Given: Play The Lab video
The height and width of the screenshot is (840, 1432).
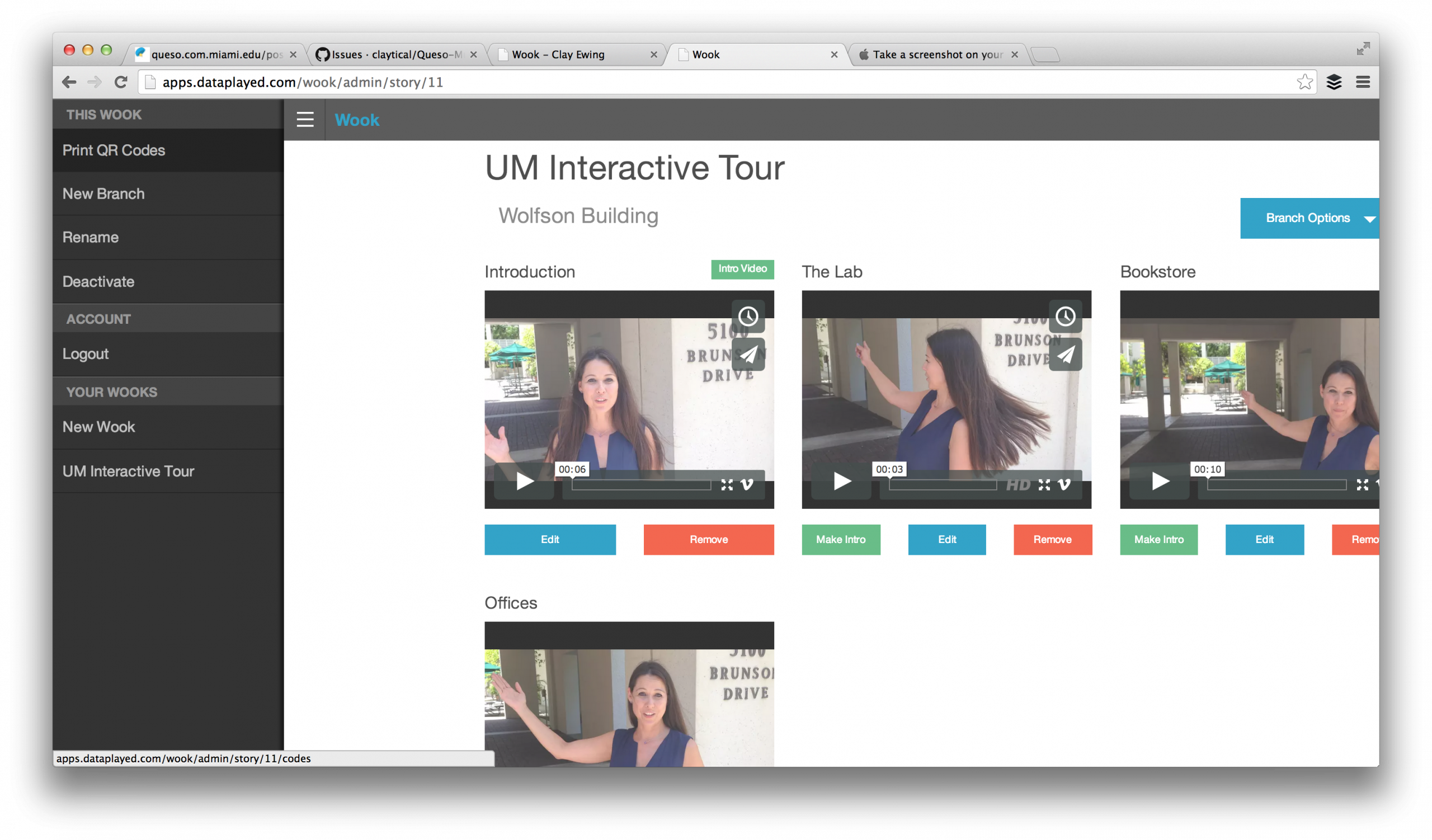Looking at the screenshot, I should pyautogui.click(x=841, y=481).
